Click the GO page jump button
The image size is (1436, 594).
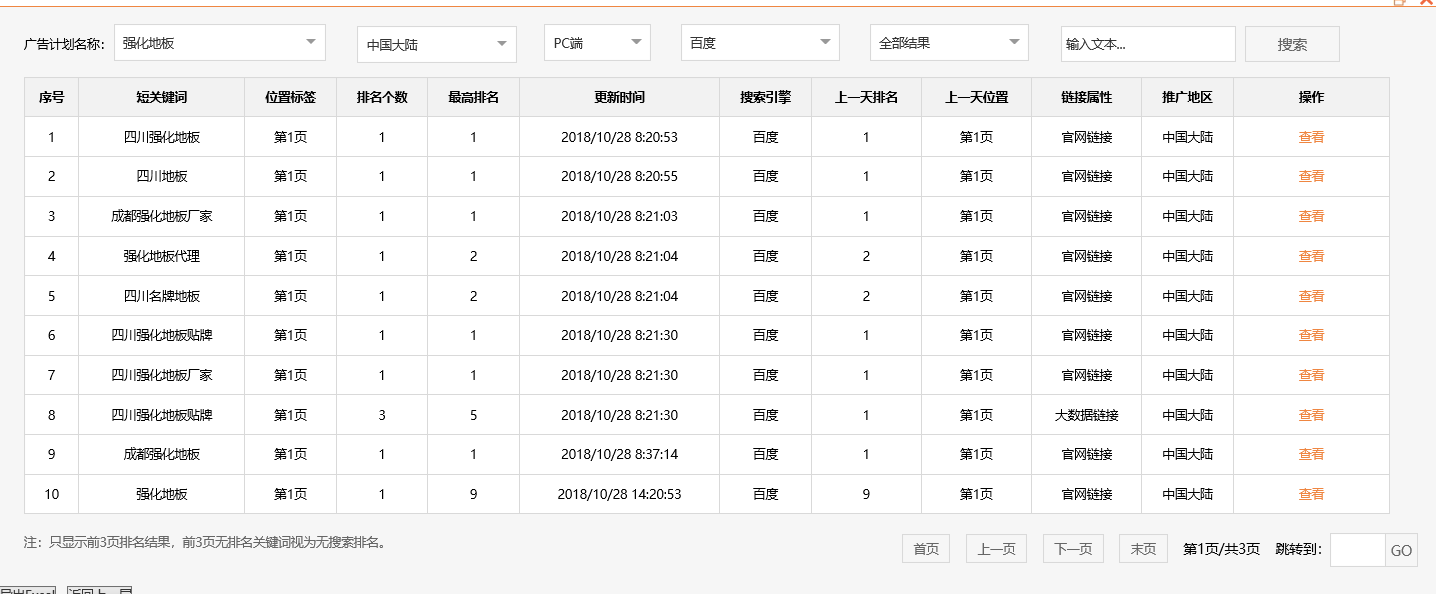pyautogui.click(x=1400, y=550)
